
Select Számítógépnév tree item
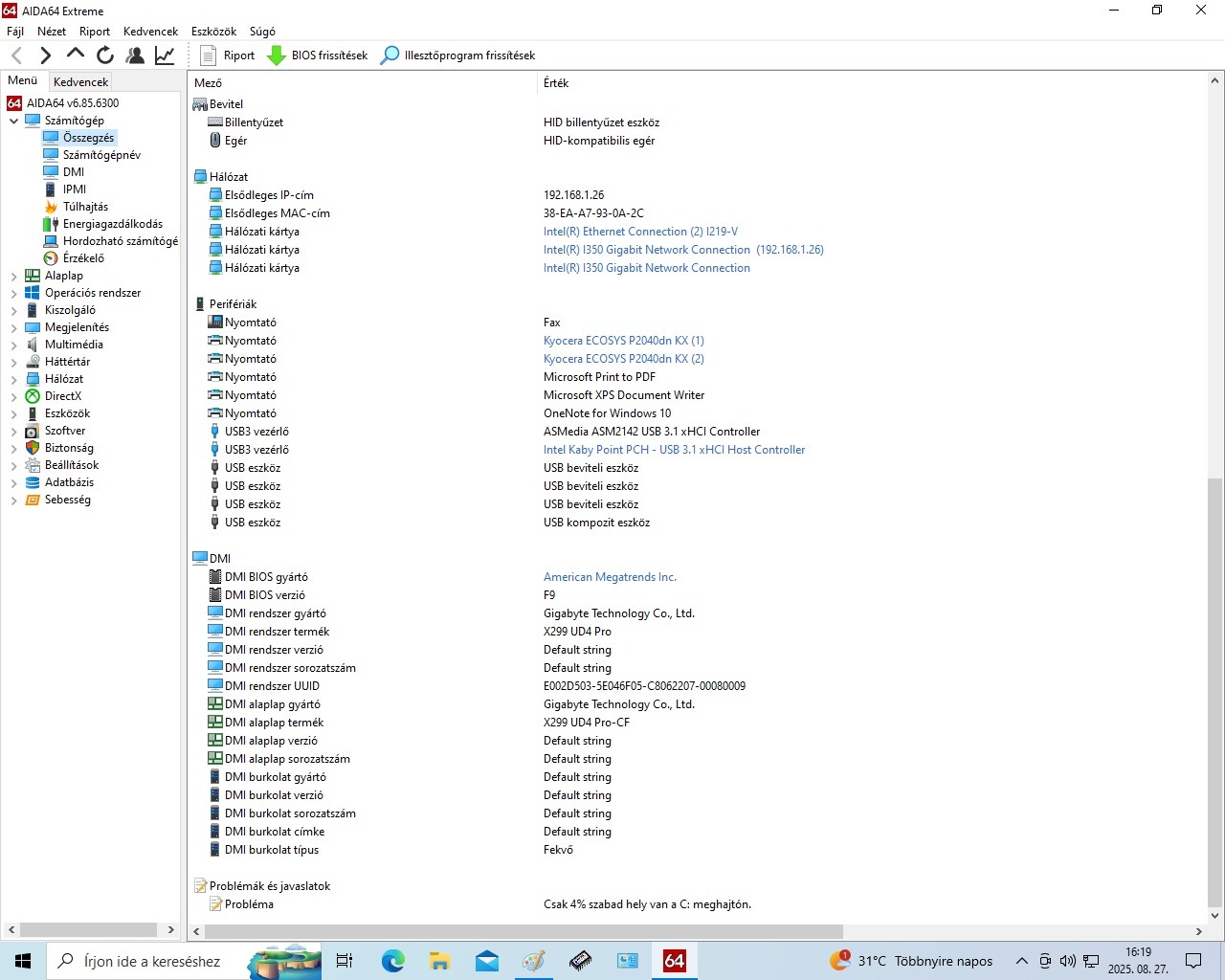[101, 155]
